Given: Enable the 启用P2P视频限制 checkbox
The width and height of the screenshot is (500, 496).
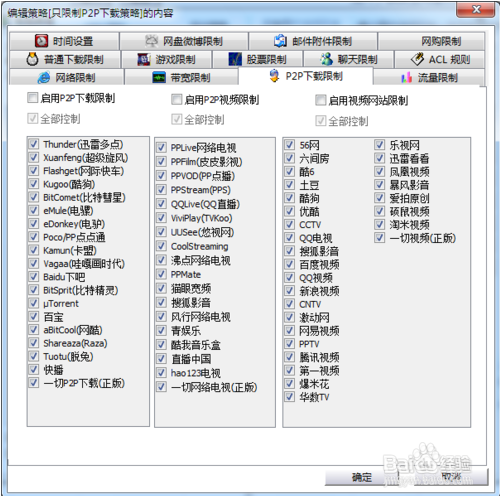Looking at the screenshot, I should pyautogui.click(x=176, y=99).
